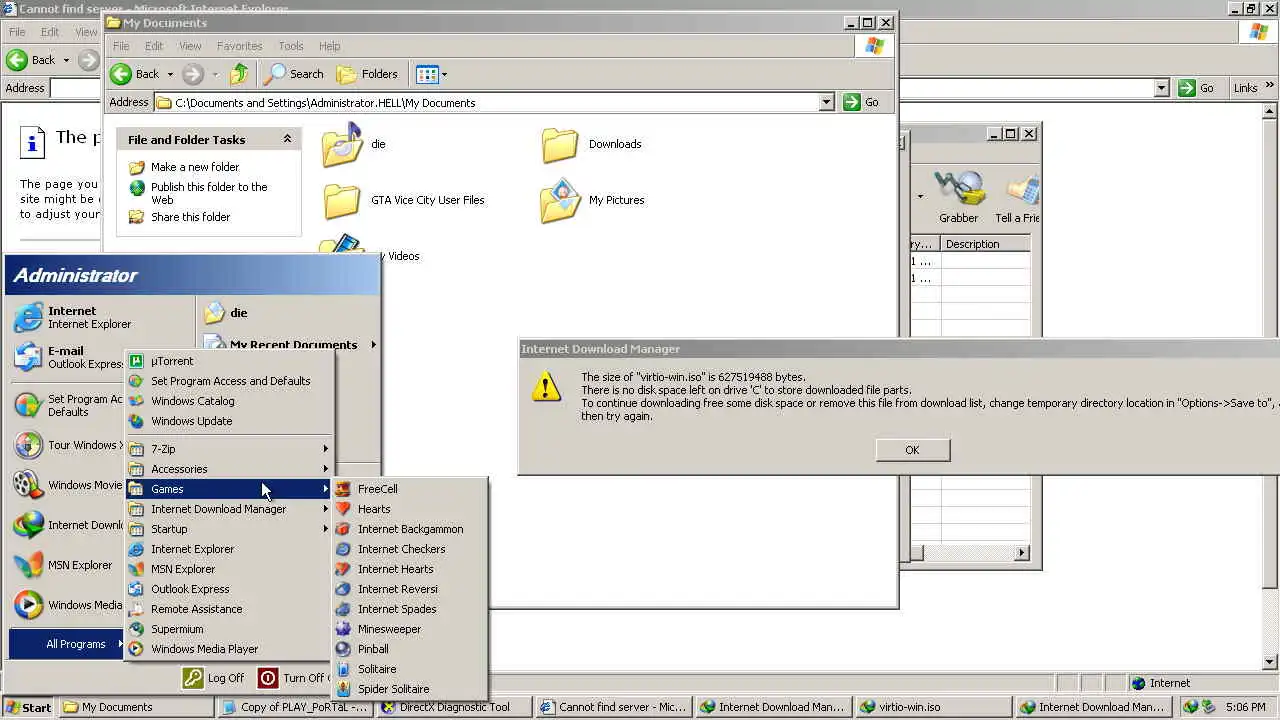
Task: Expand the Startup submenu
Action: [229, 529]
